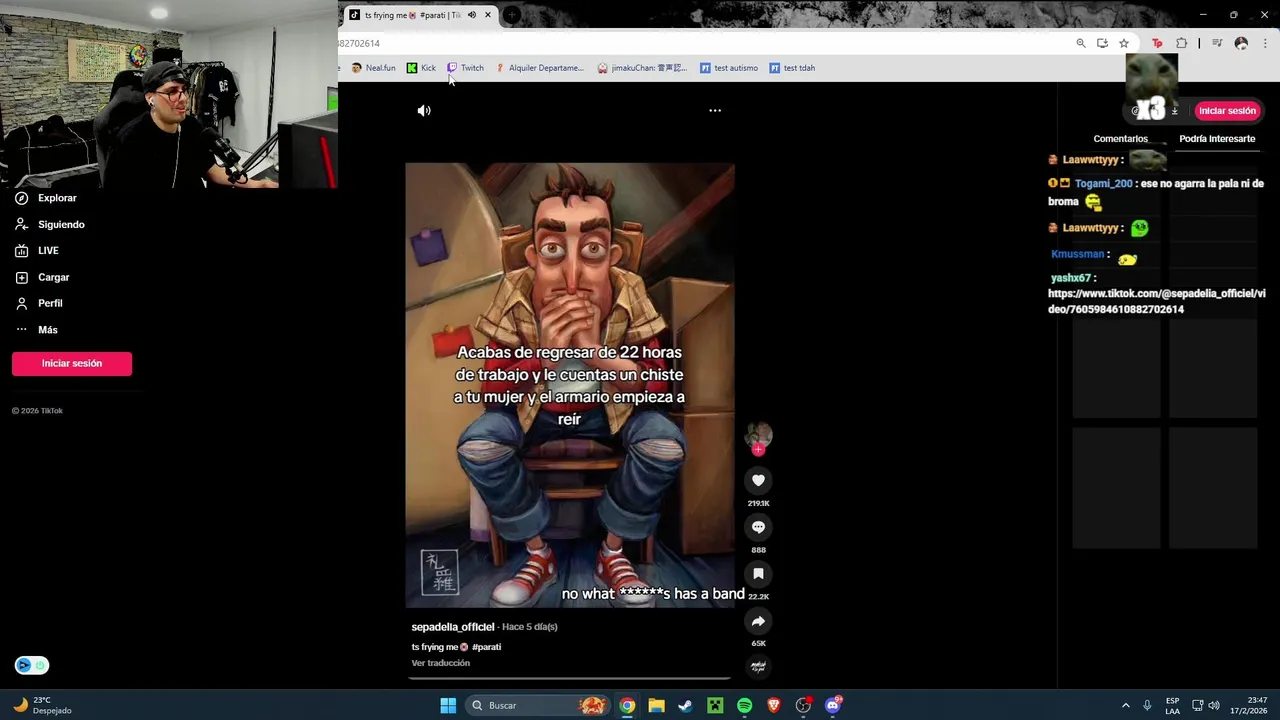The image size is (1280, 720).
Task: Switch to the Comentarios tab
Action: (1120, 139)
